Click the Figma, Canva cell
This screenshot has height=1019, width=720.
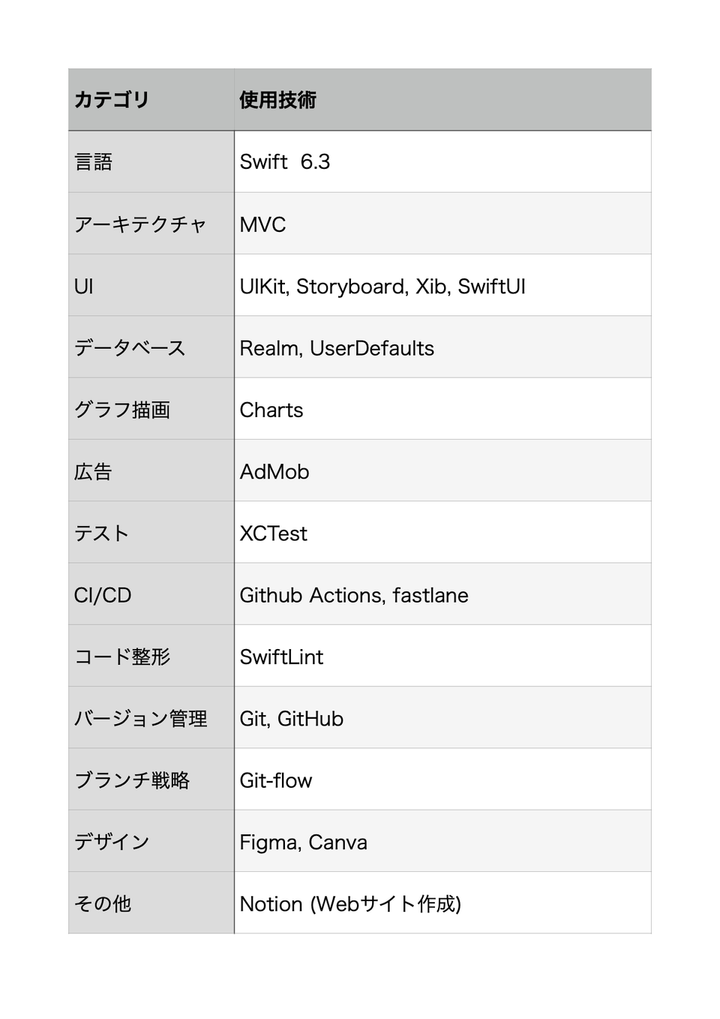(303, 842)
